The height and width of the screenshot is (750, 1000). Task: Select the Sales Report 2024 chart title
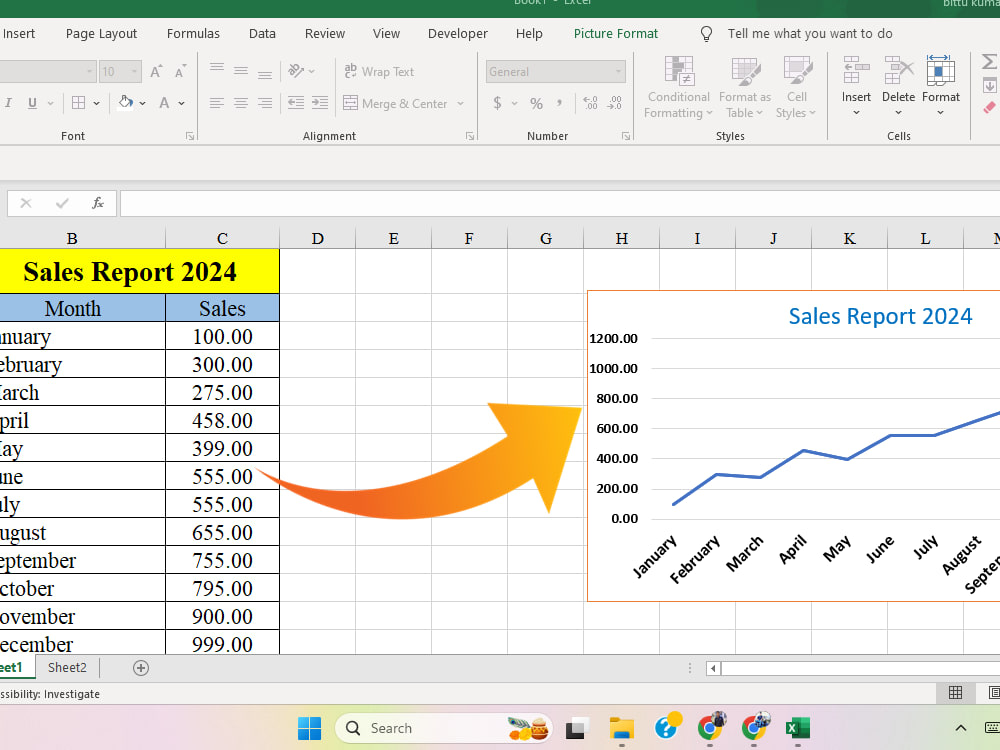880,316
